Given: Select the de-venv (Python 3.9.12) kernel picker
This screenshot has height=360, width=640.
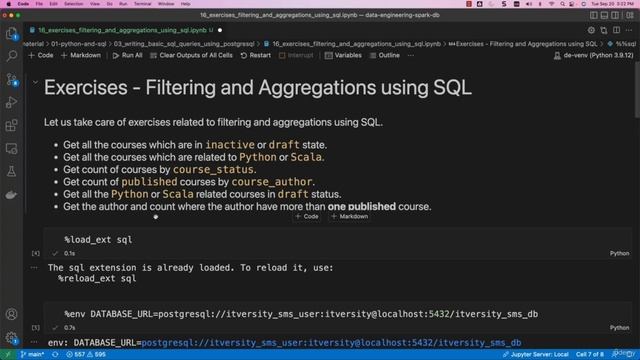Looking at the screenshot, I should (593, 56).
